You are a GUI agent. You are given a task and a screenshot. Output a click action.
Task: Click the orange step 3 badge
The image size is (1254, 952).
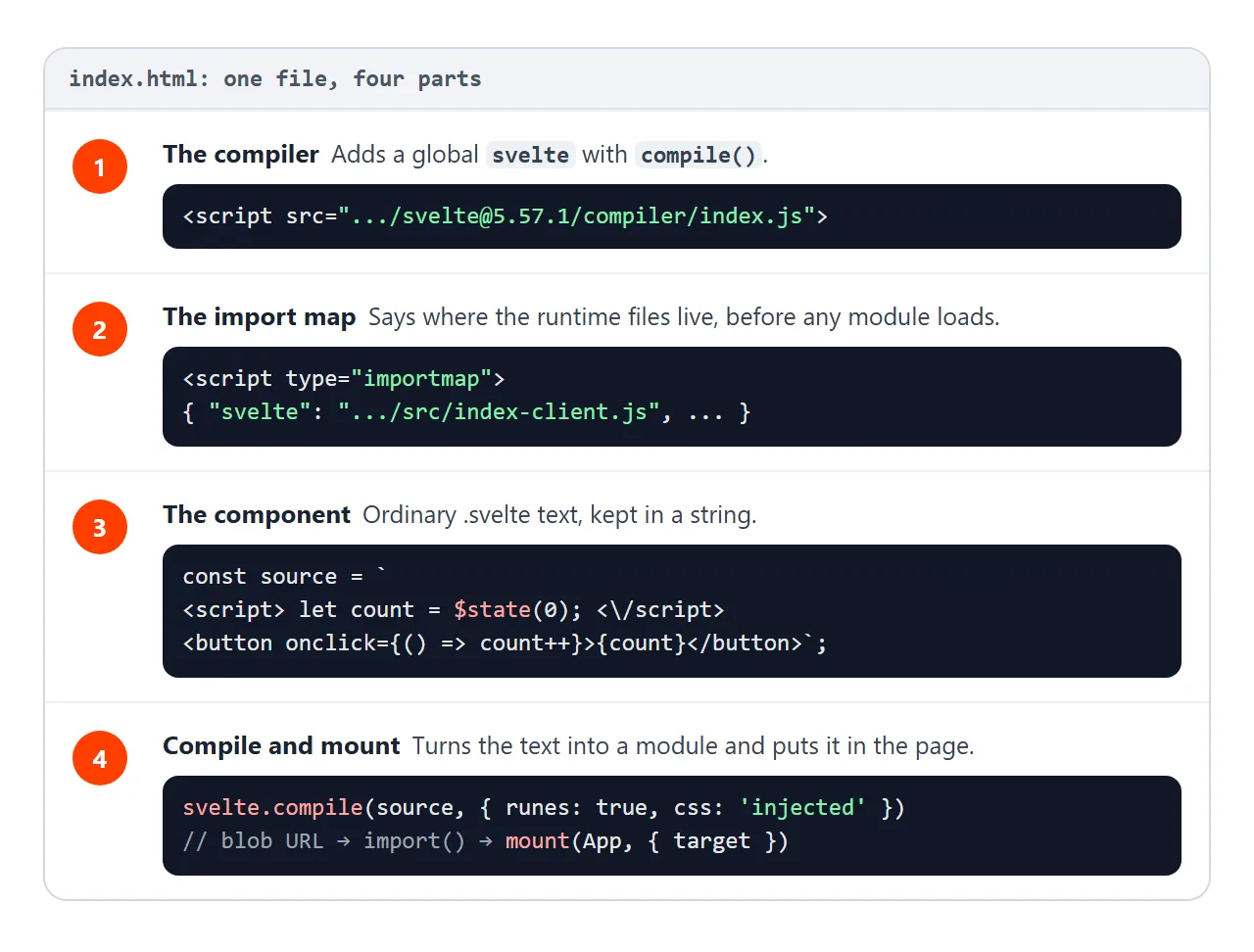click(x=100, y=527)
